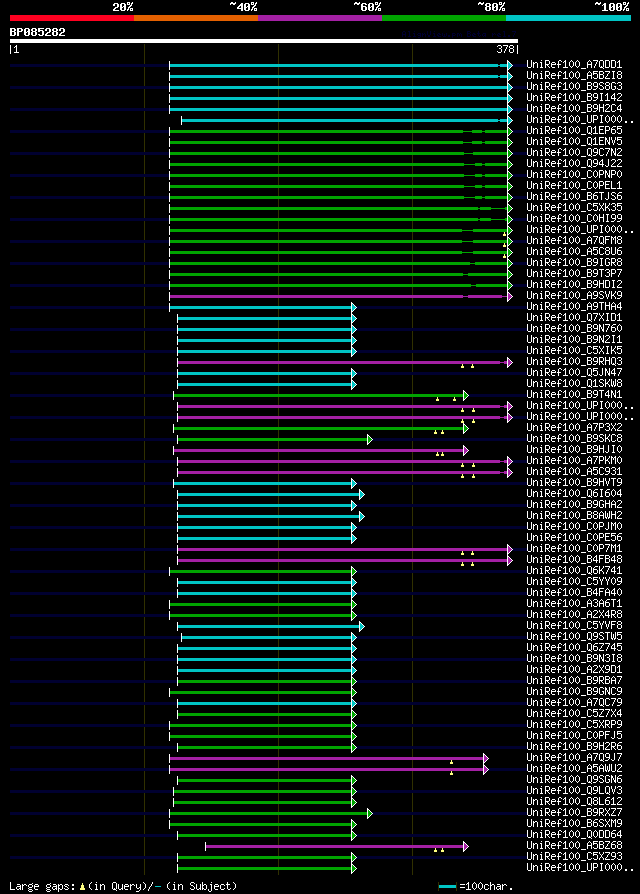Open hit UniRef100_A5BZI8
Screen dimensions: 640x894
(574, 76)
